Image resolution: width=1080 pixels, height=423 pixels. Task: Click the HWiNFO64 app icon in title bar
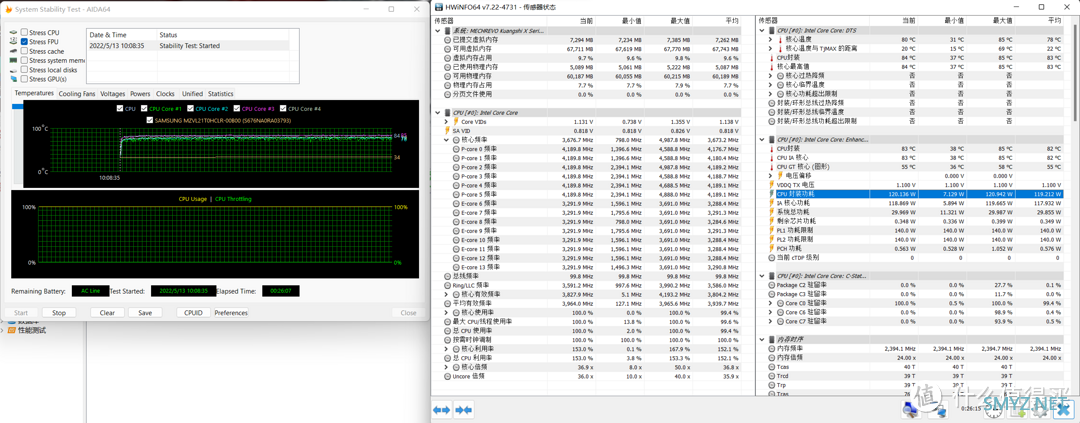pyautogui.click(x=439, y=6)
